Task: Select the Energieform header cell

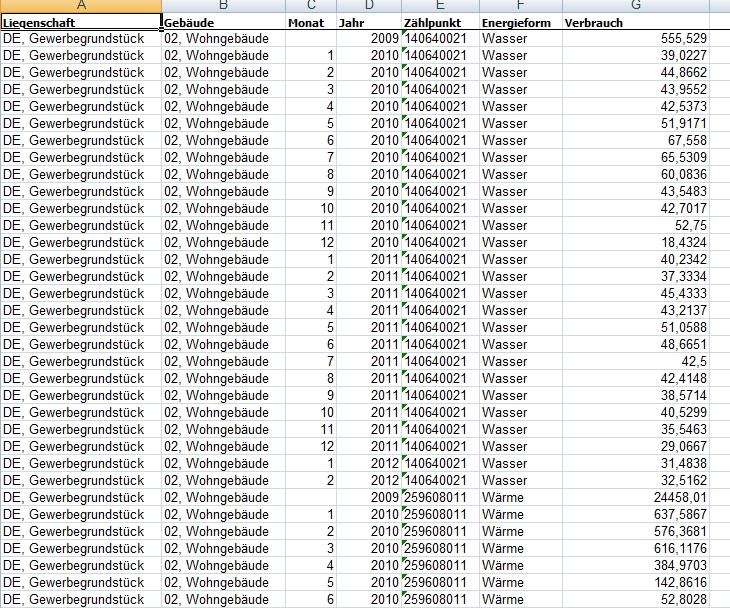Action: click(519, 22)
